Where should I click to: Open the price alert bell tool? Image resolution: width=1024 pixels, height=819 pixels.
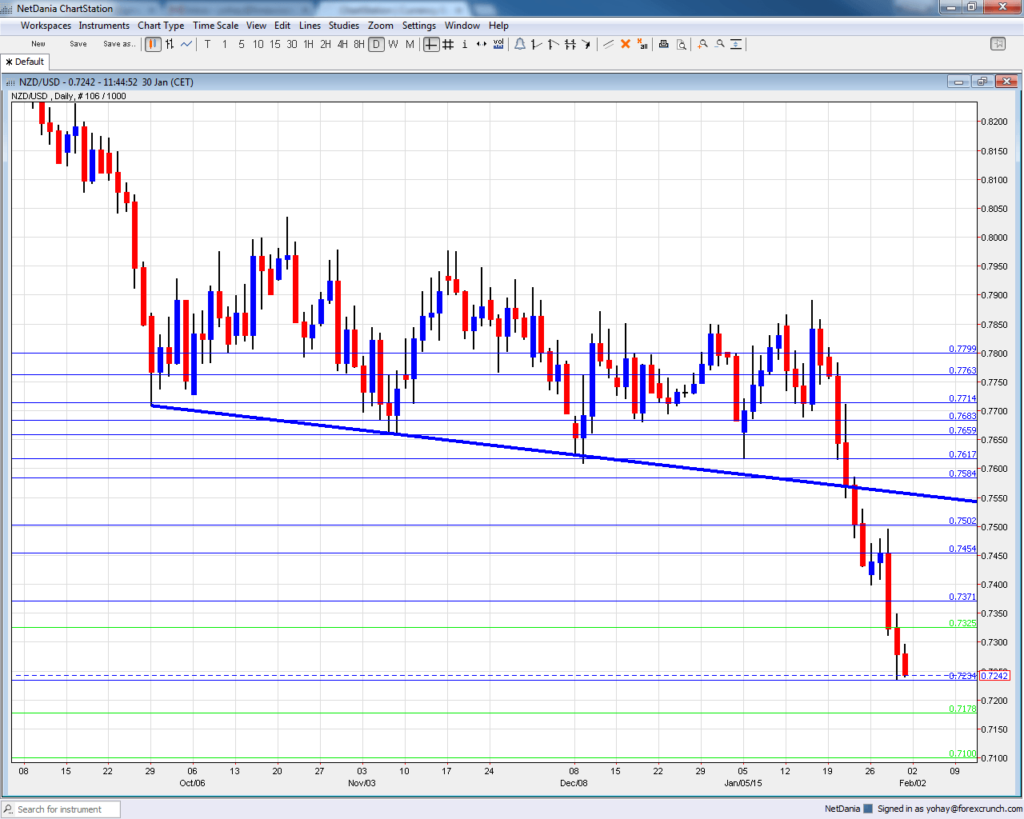pos(520,45)
